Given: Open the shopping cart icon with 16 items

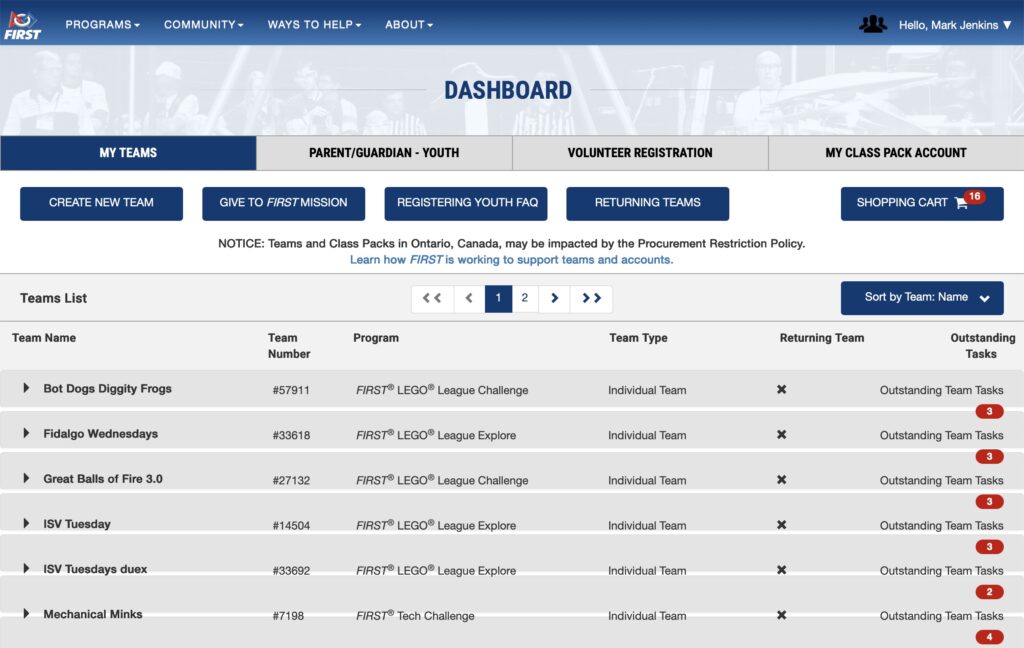Looking at the screenshot, I should click(x=961, y=203).
